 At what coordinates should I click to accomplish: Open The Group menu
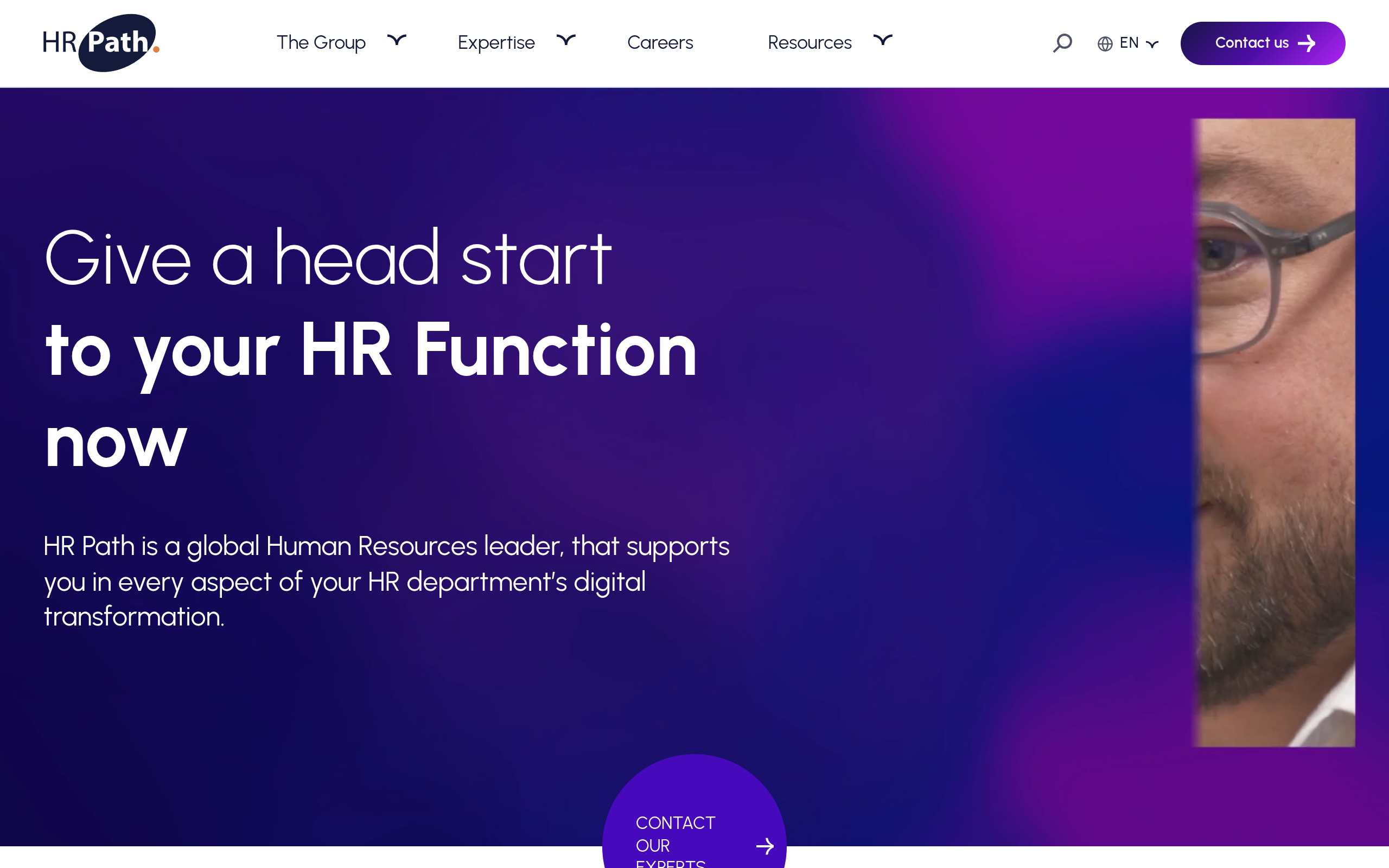pos(321,43)
